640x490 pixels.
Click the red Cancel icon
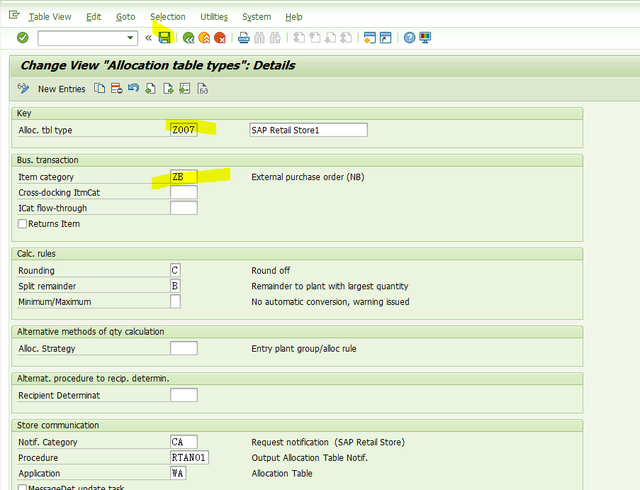click(220, 38)
